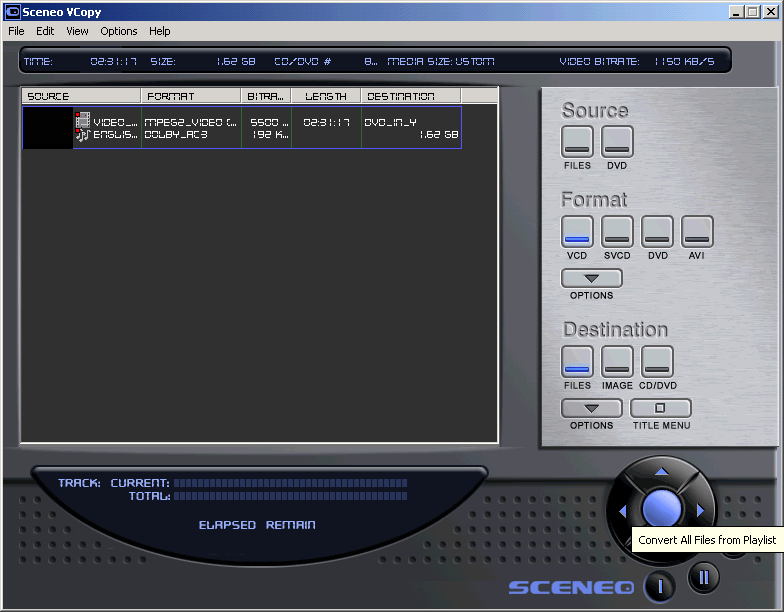Click the Length column header
Viewport: 784px width, 612px height.
[x=326, y=96]
